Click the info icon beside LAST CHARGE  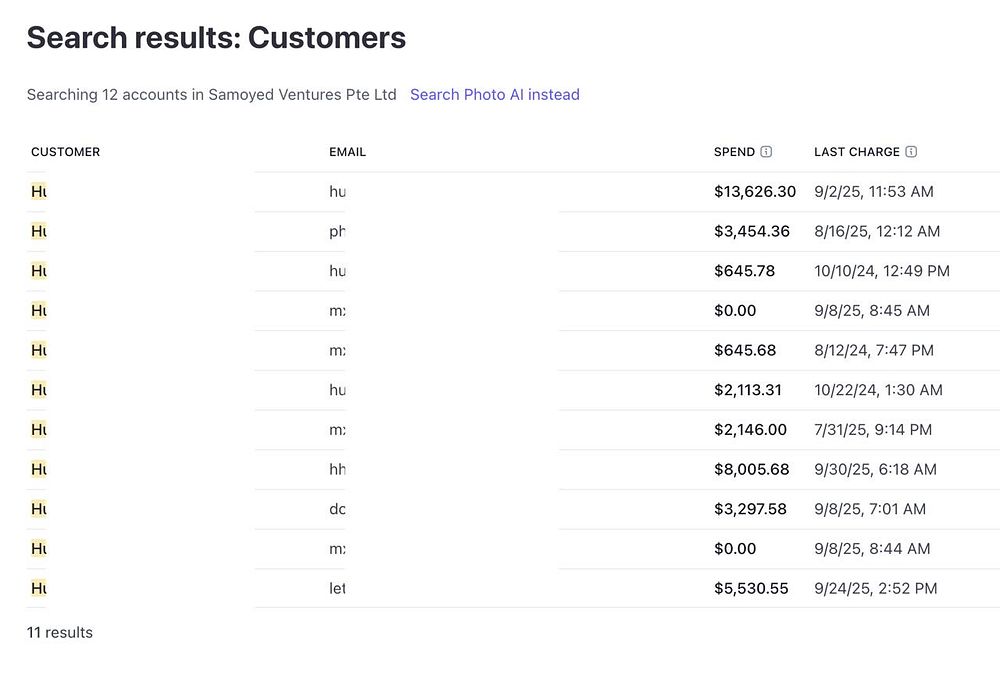911,152
